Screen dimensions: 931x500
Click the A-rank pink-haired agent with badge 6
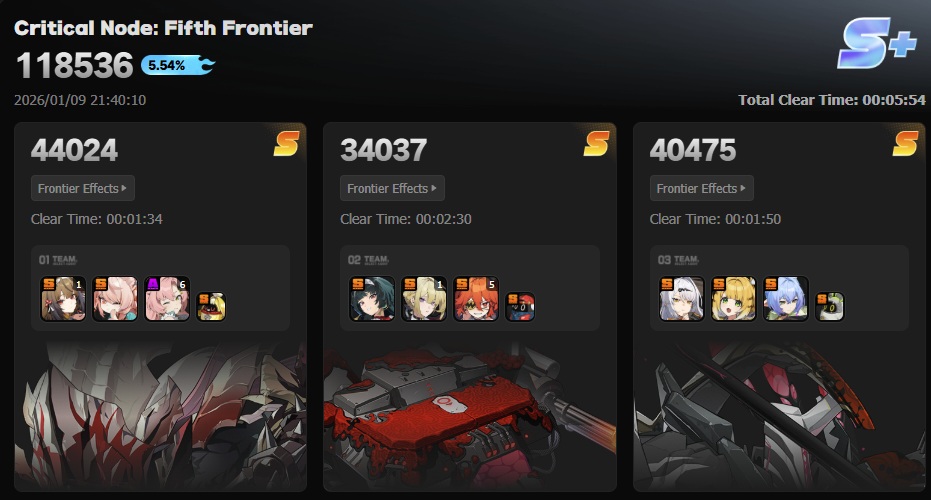(x=167, y=299)
